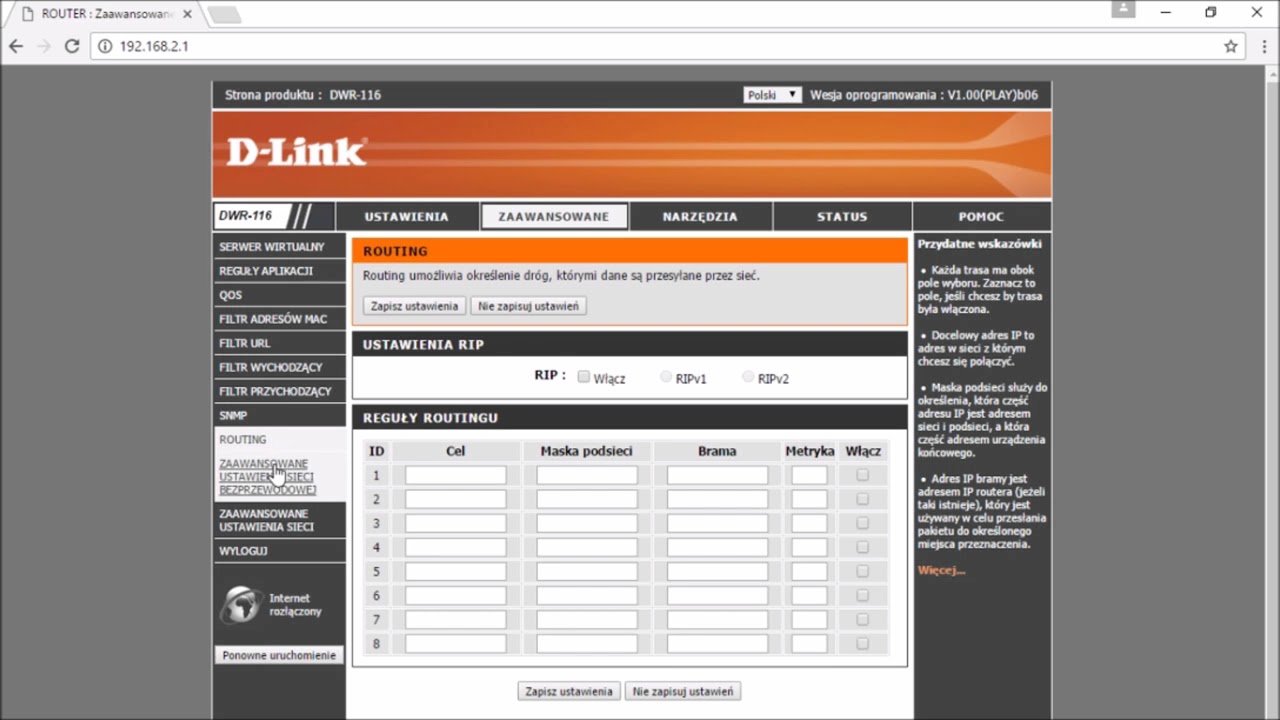This screenshot has width=1280, height=720.
Task: Click the top Zapisz ustawienia button
Action: click(x=414, y=306)
